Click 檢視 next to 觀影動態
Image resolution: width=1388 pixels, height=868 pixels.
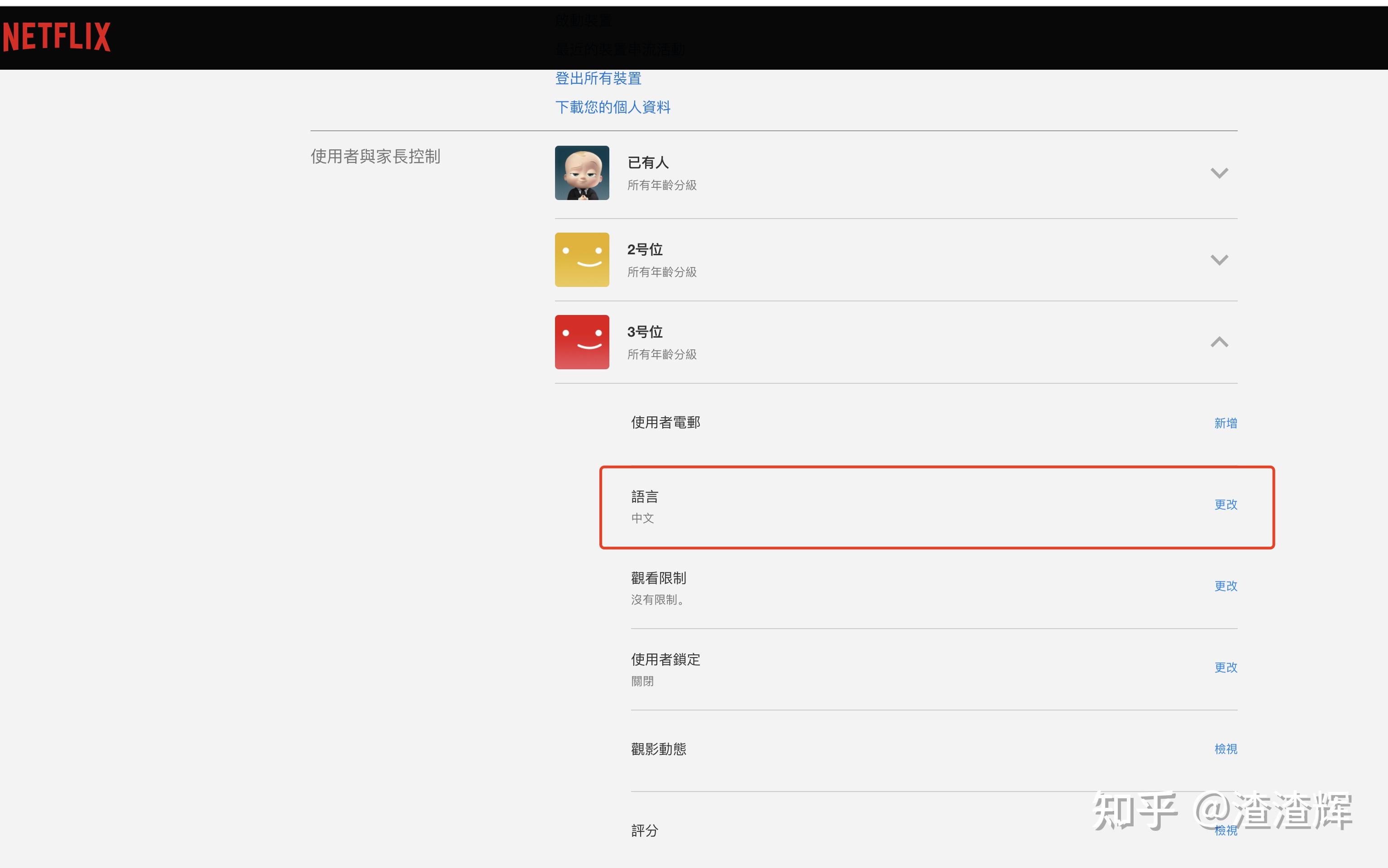pyautogui.click(x=1226, y=749)
